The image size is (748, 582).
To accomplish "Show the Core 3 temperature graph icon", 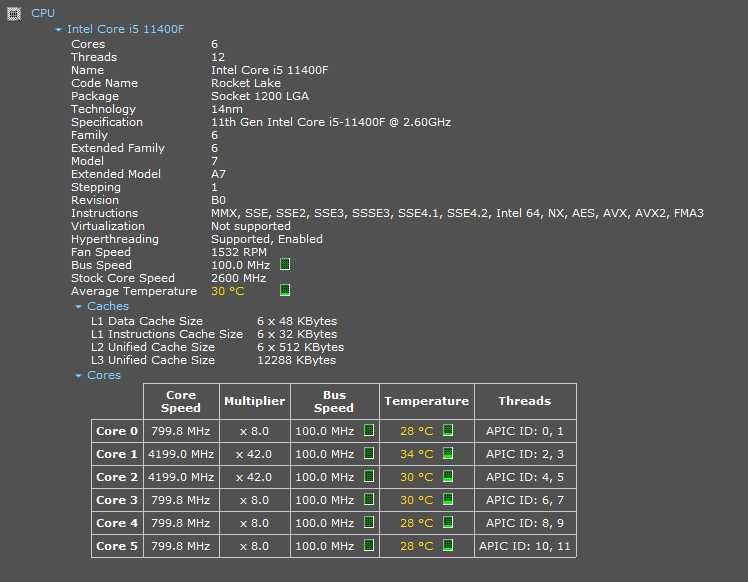I will (x=448, y=500).
